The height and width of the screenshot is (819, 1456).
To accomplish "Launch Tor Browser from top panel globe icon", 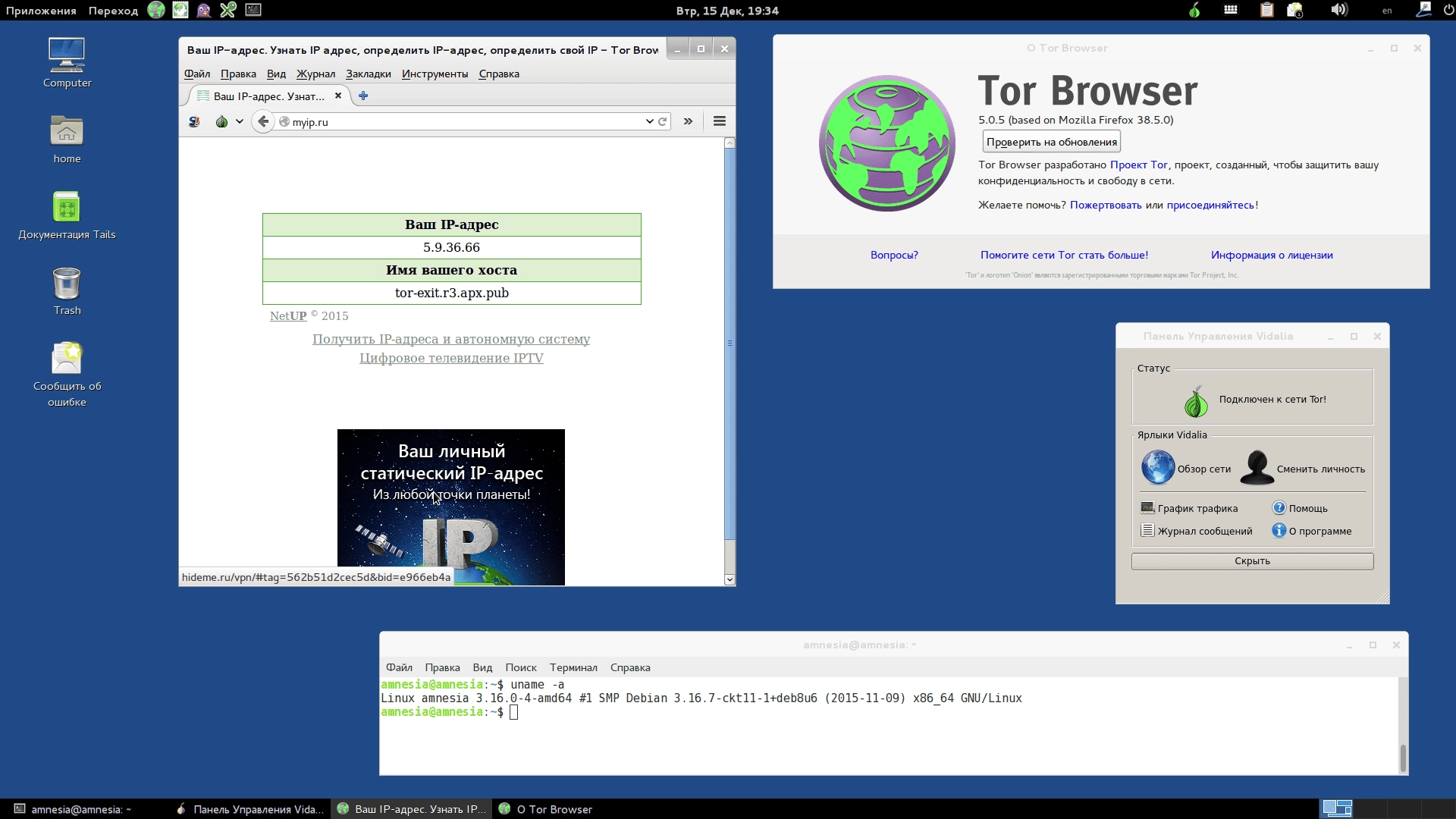I will [x=156, y=10].
